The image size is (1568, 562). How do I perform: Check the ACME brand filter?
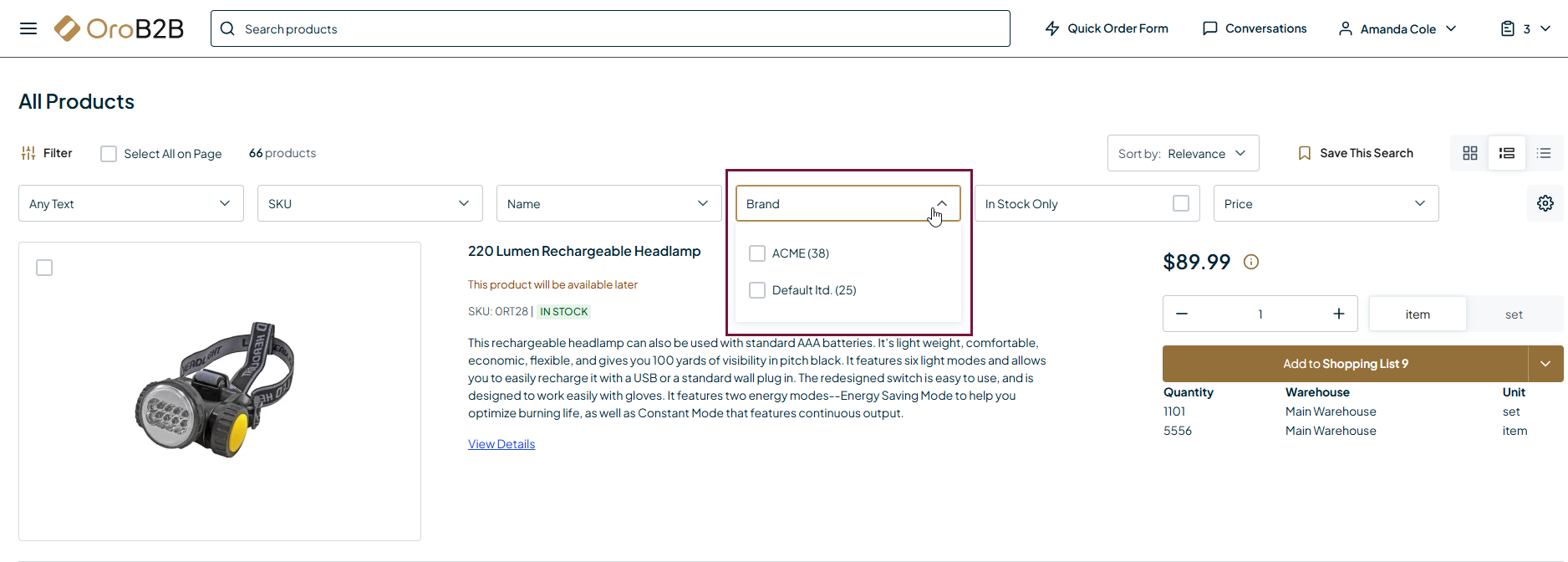(757, 253)
